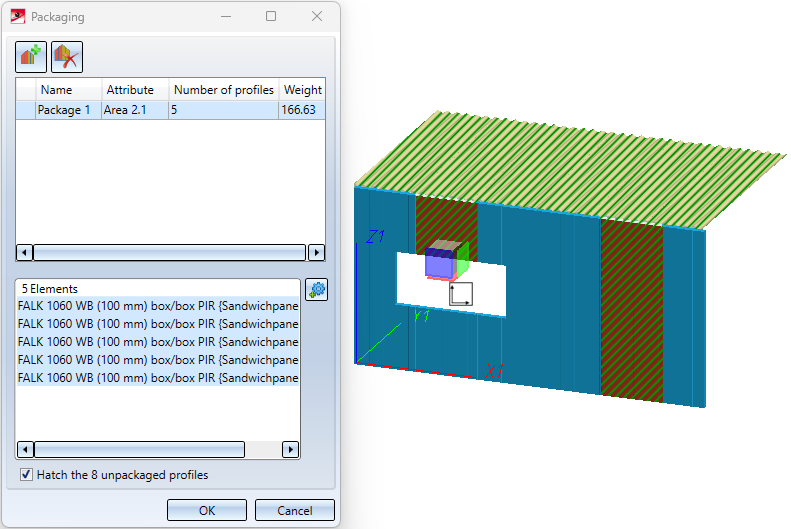This screenshot has height=529, width=791.
Task: Select the Area 2.1 attribute cell
Action: point(135,110)
